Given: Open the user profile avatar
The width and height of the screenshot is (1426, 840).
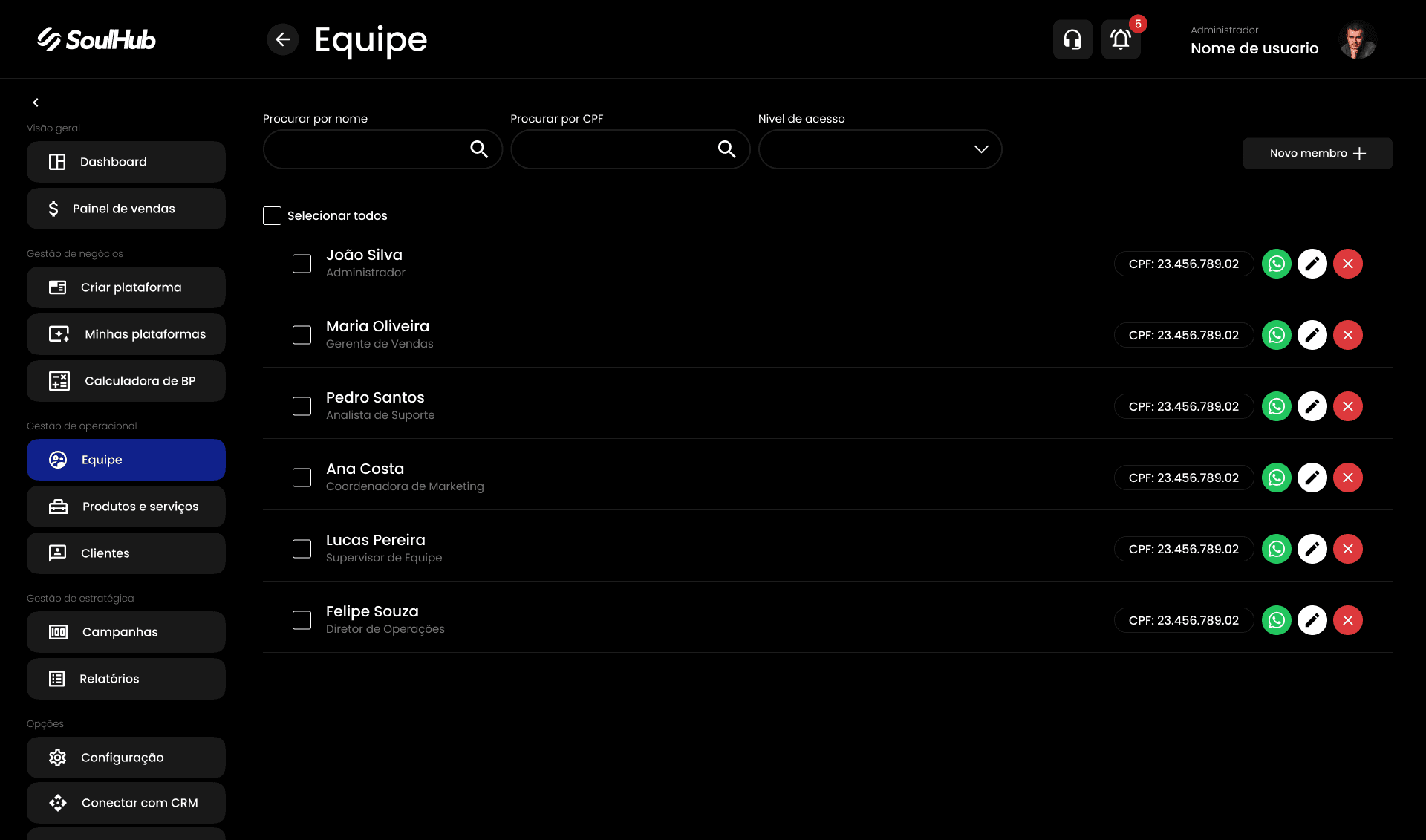Looking at the screenshot, I should point(1358,39).
